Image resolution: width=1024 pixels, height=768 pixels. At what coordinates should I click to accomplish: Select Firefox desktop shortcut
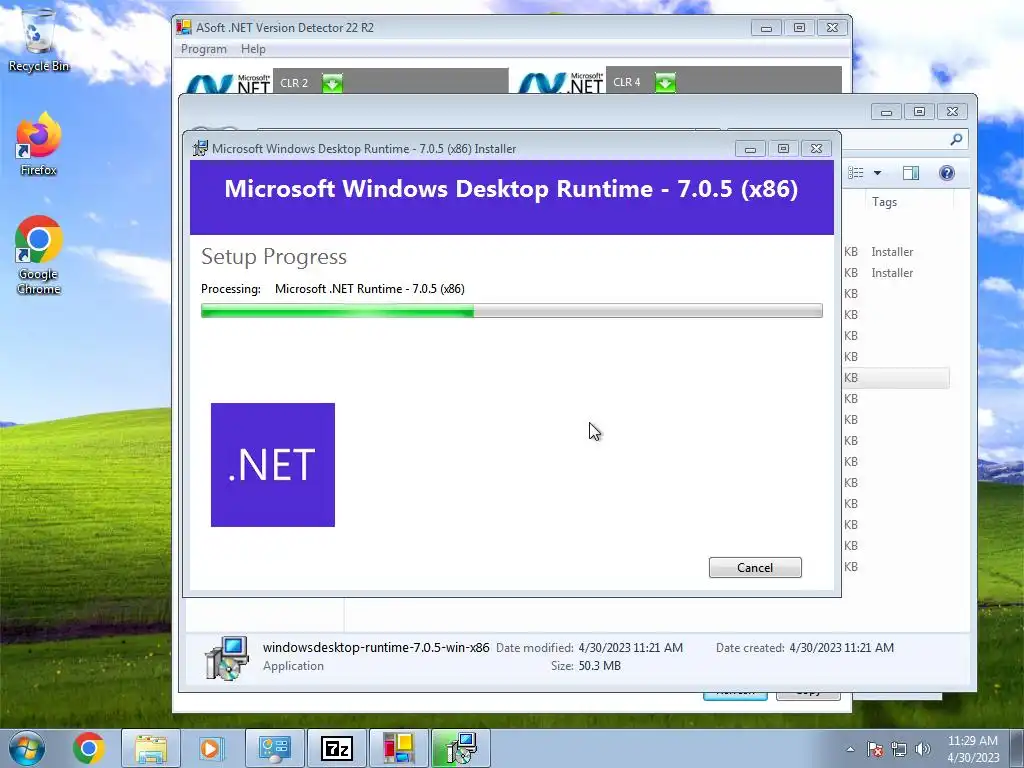pyautogui.click(x=39, y=144)
